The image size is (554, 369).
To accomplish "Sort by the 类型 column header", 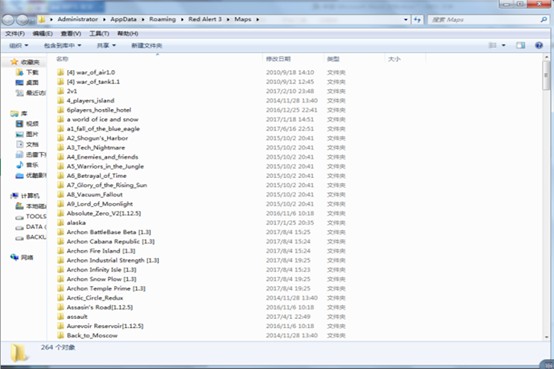I will pos(333,59).
